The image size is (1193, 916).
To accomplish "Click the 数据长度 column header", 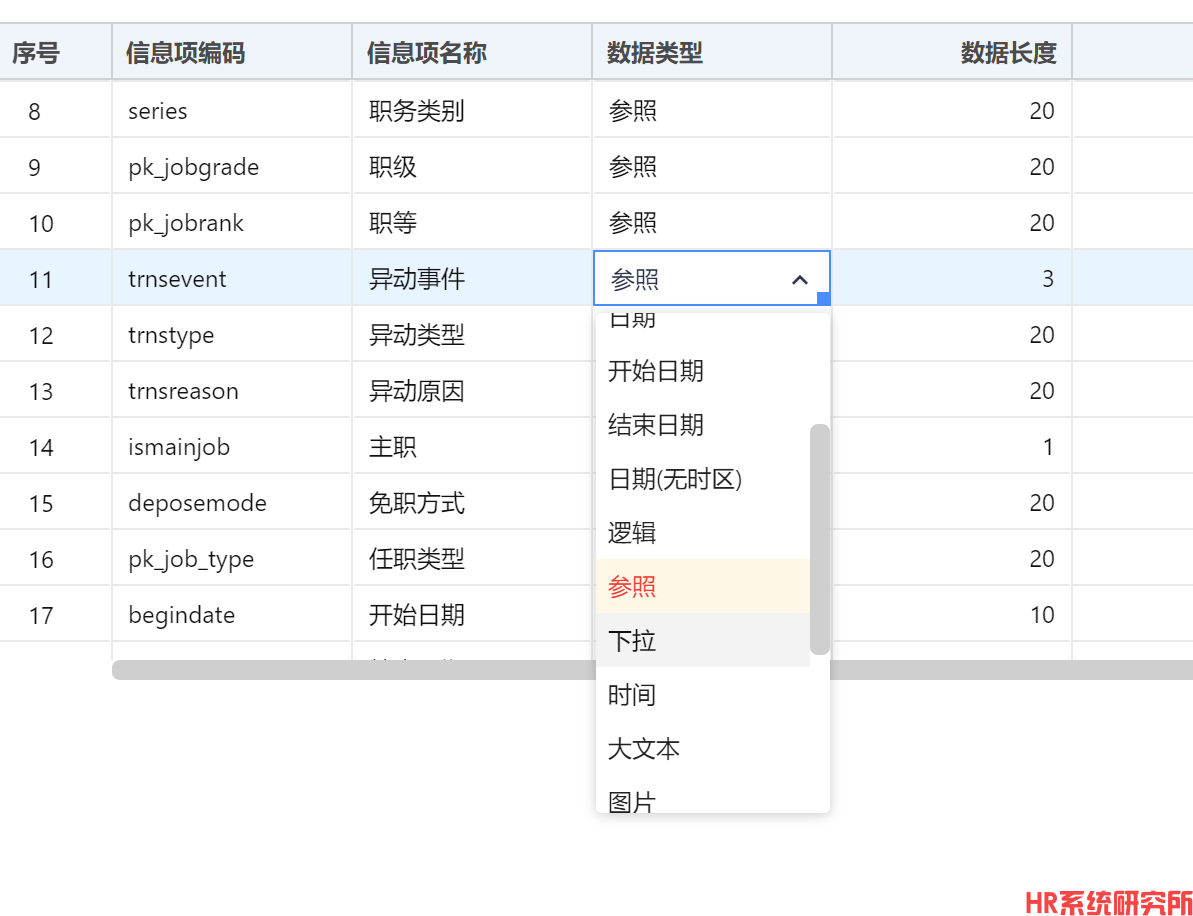I will tap(1008, 53).
